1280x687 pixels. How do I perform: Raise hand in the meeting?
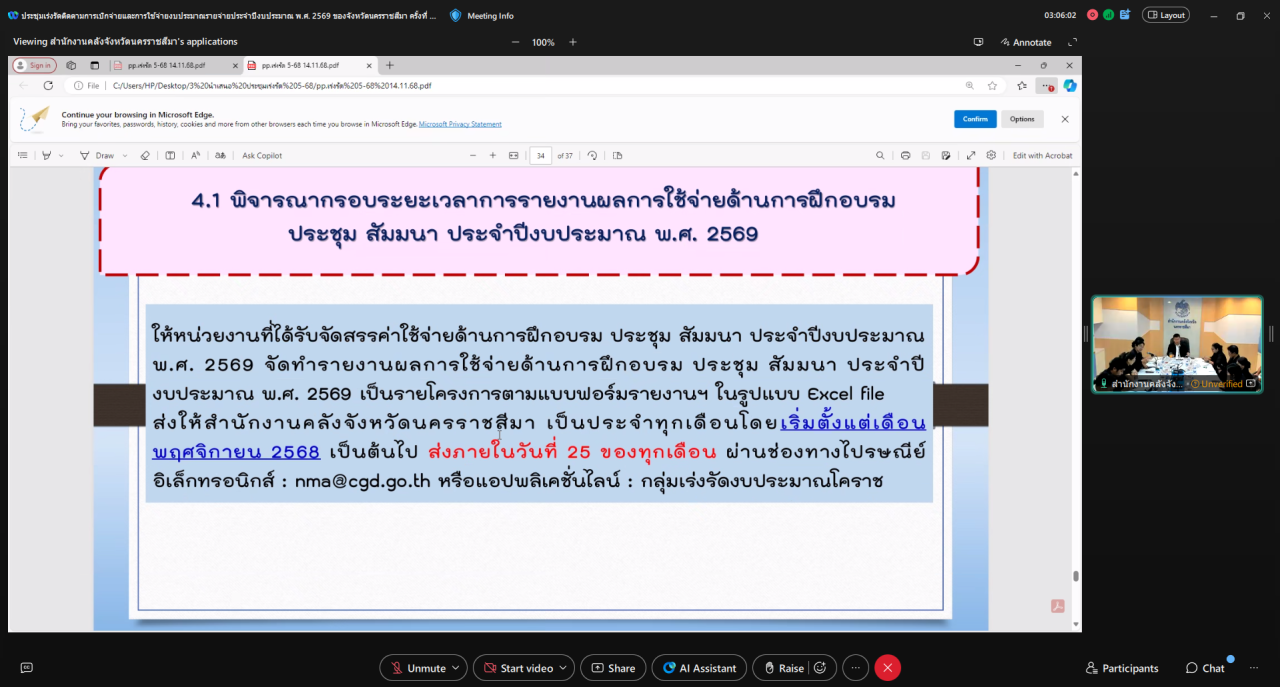[x=786, y=668]
